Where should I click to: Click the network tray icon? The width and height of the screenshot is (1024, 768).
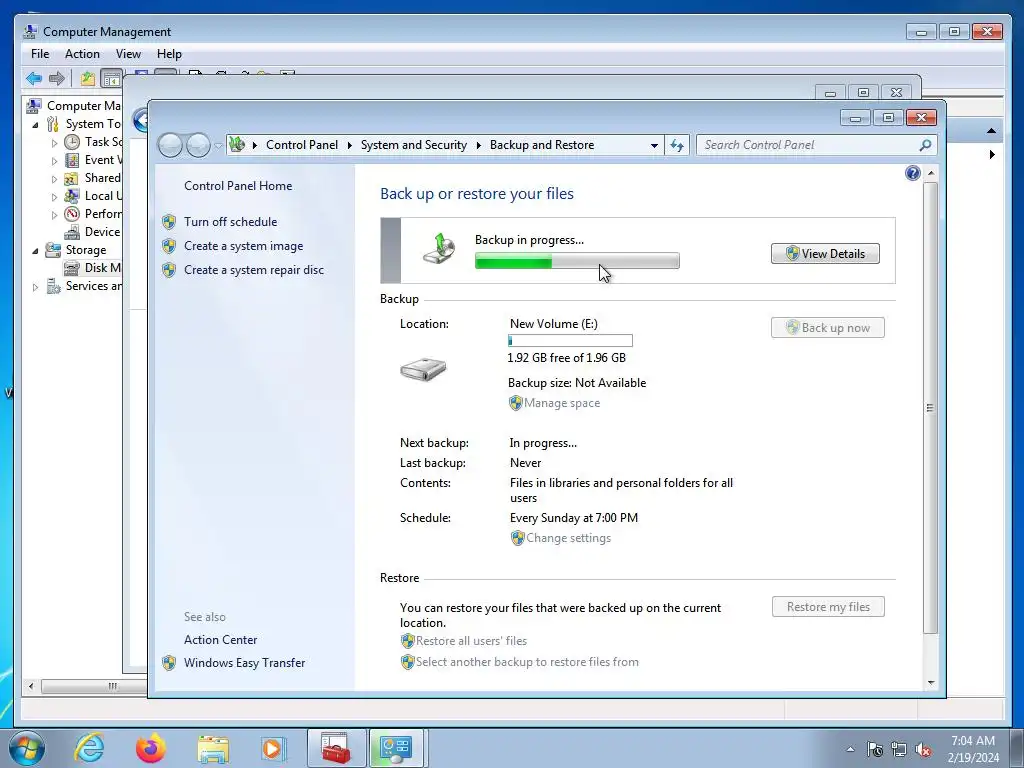899,749
